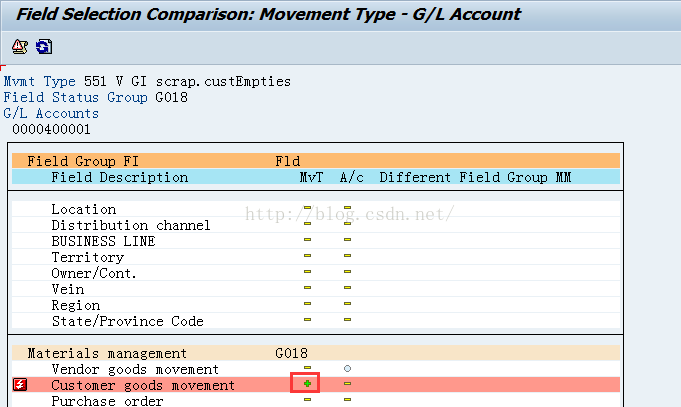Click MvT minus sign for Location
The height and width of the screenshot is (407, 681).
tap(307, 208)
